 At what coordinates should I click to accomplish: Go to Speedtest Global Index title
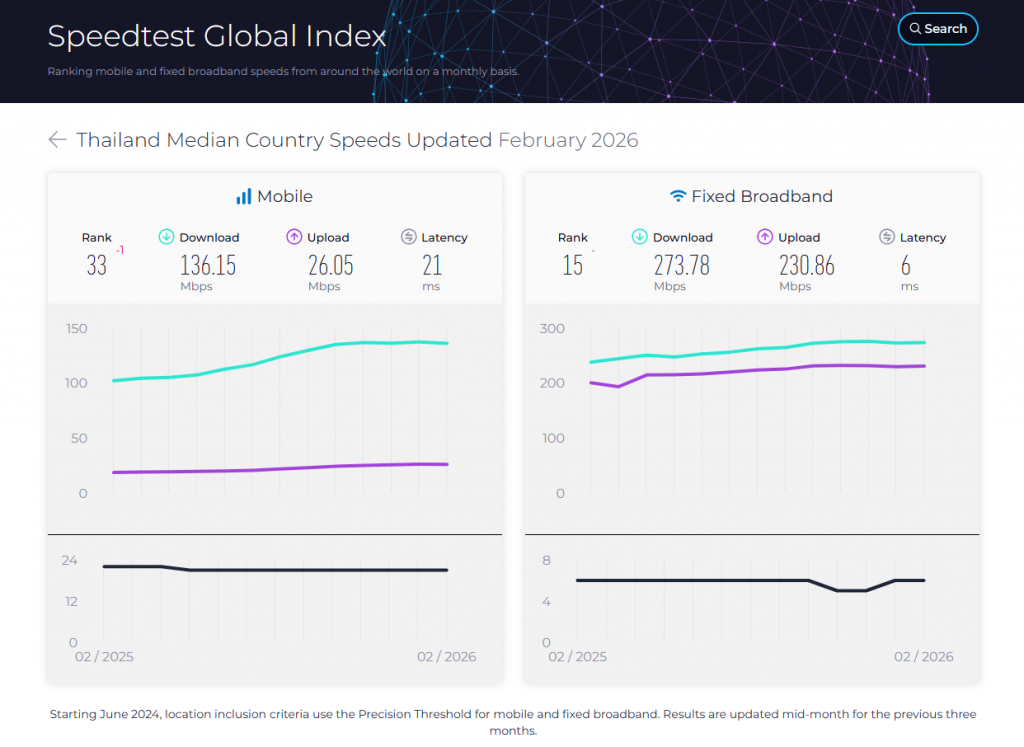pyautogui.click(x=217, y=37)
